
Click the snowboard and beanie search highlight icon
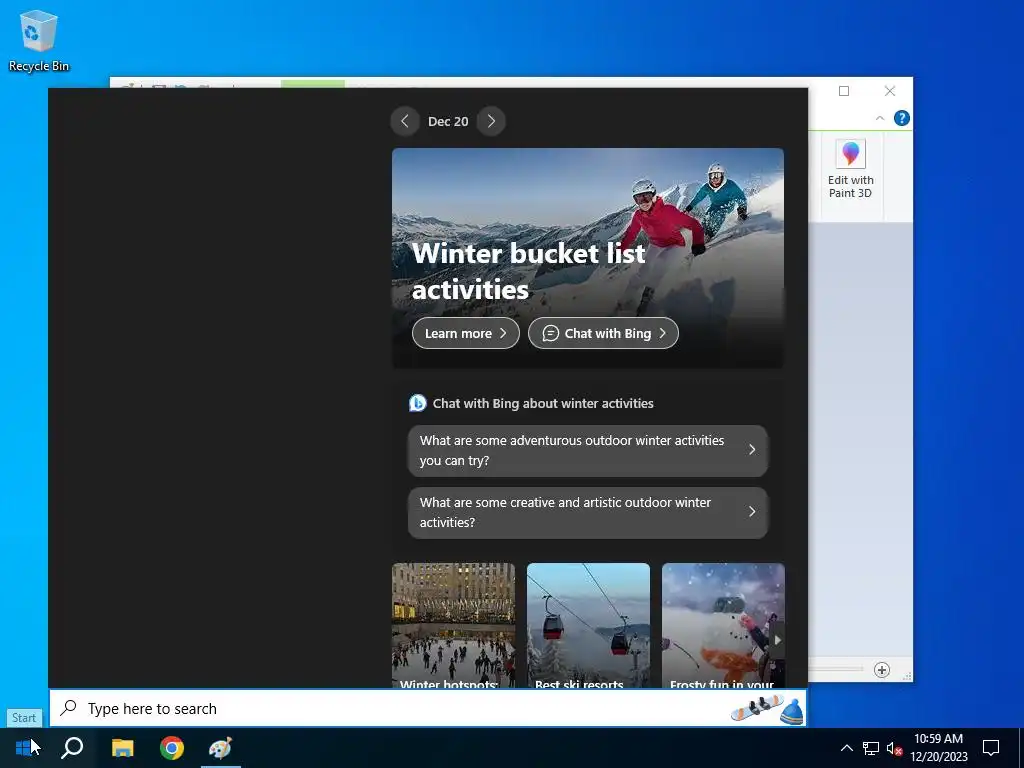tap(767, 709)
